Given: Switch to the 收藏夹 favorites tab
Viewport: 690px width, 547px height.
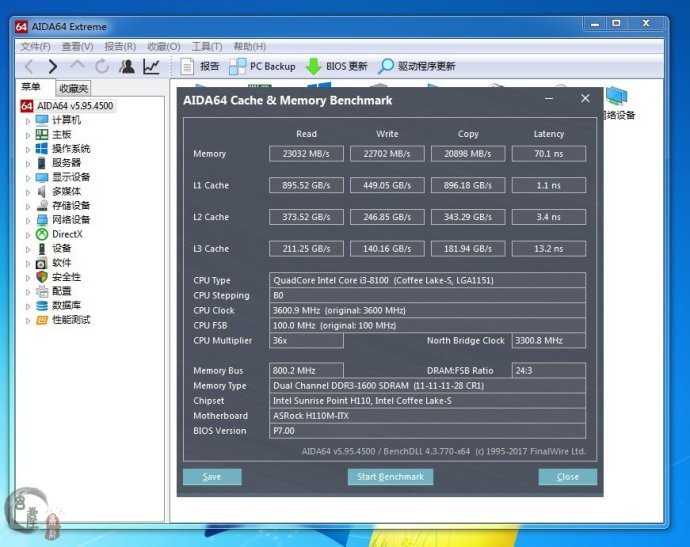Looking at the screenshot, I should 73,88.
